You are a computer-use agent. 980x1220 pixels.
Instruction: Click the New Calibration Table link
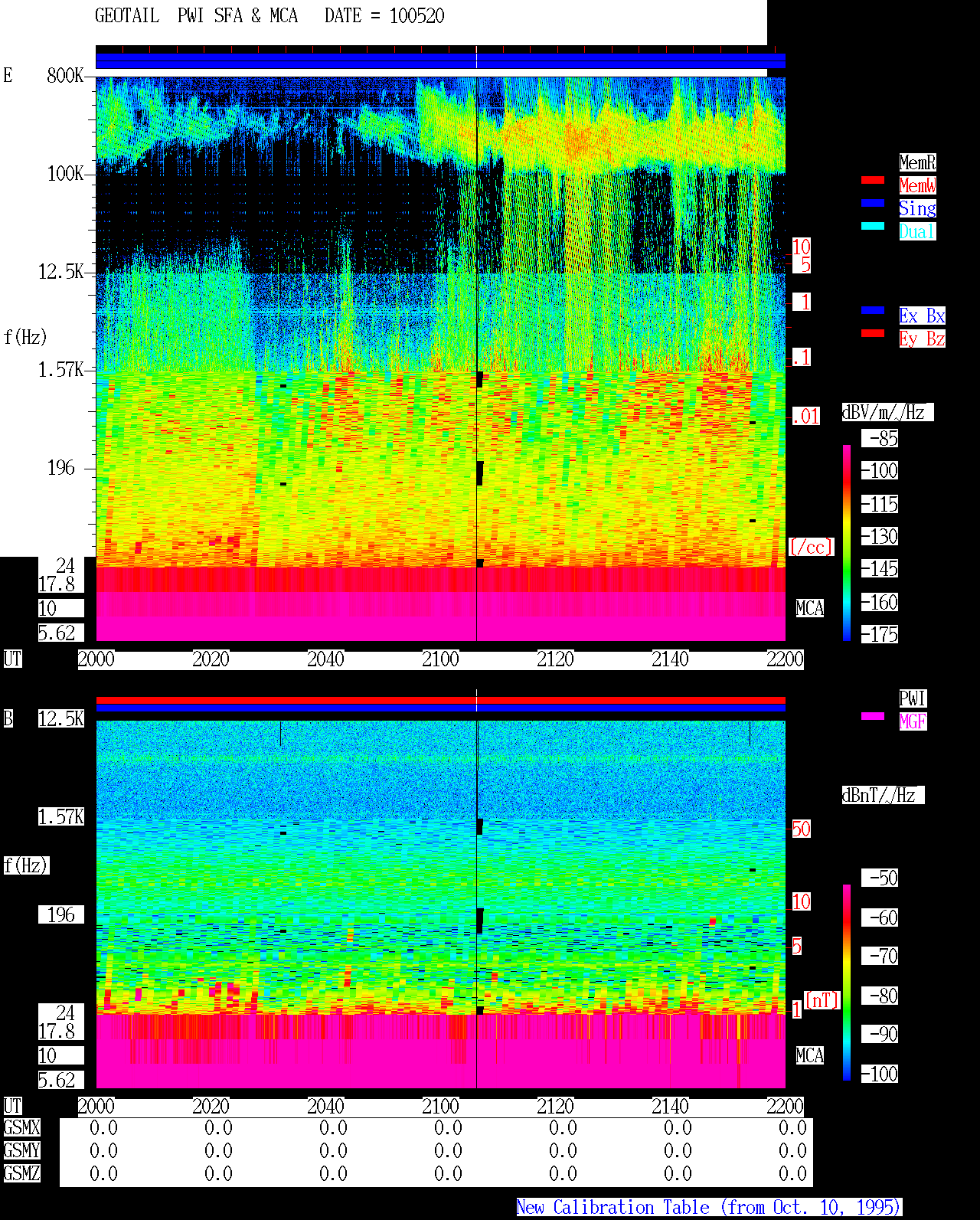(709, 1208)
